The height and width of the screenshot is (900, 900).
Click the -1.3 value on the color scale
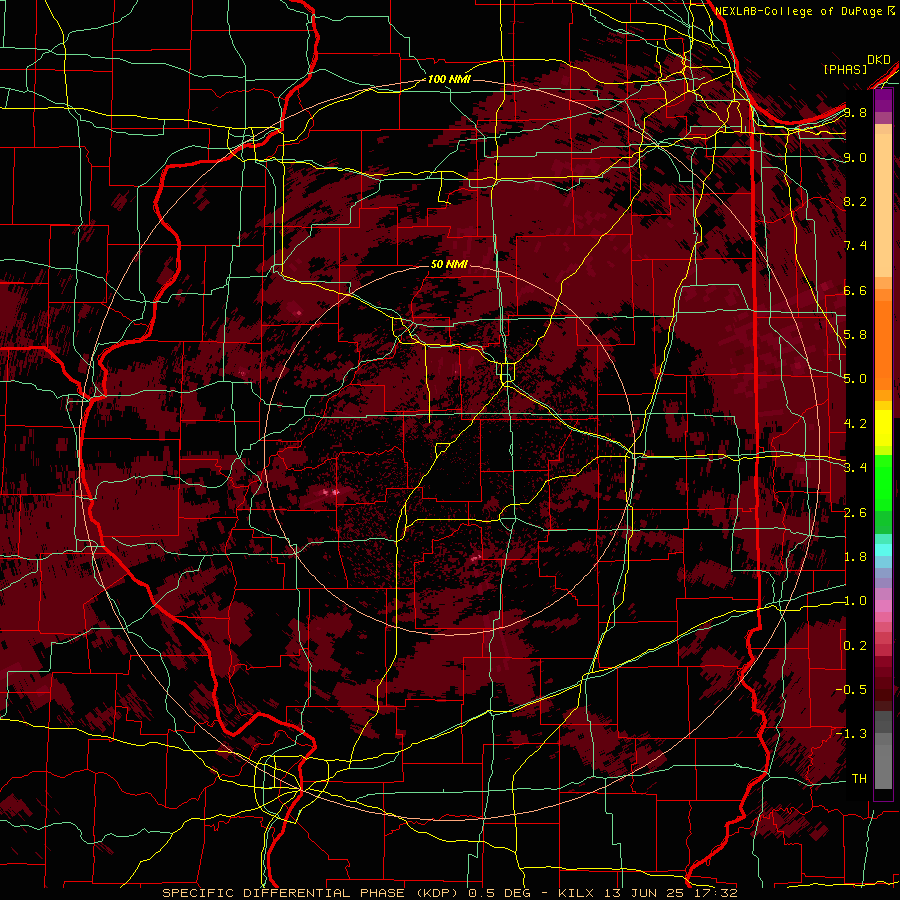[851, 734]
